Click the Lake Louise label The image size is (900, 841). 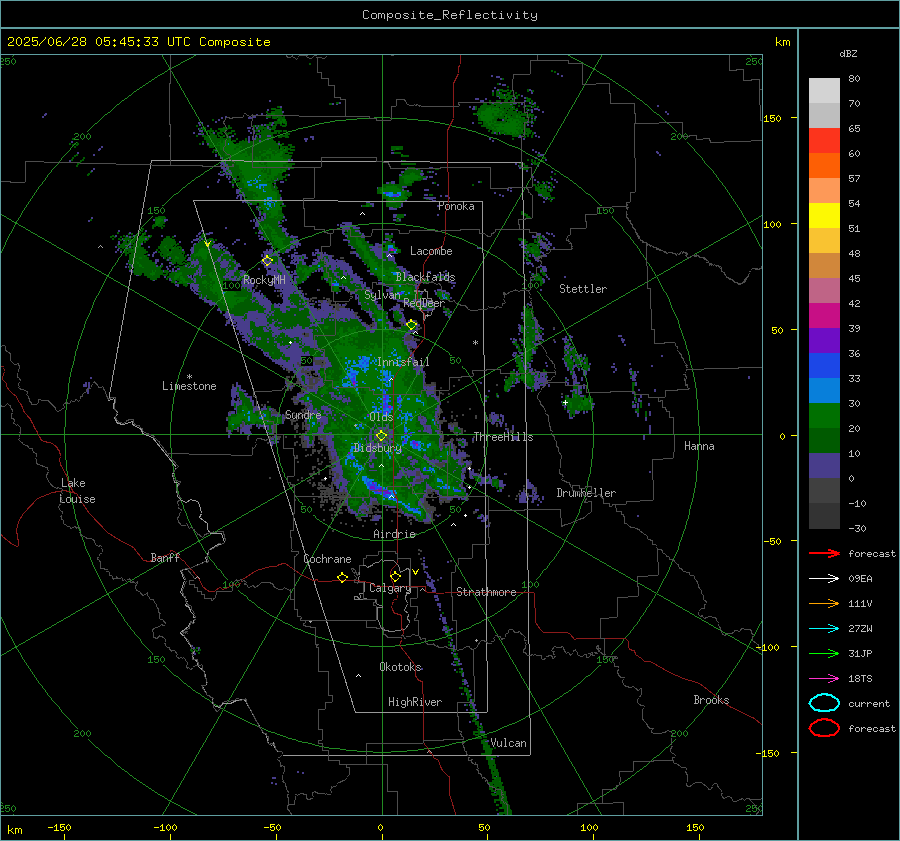[x=77, y=491]
